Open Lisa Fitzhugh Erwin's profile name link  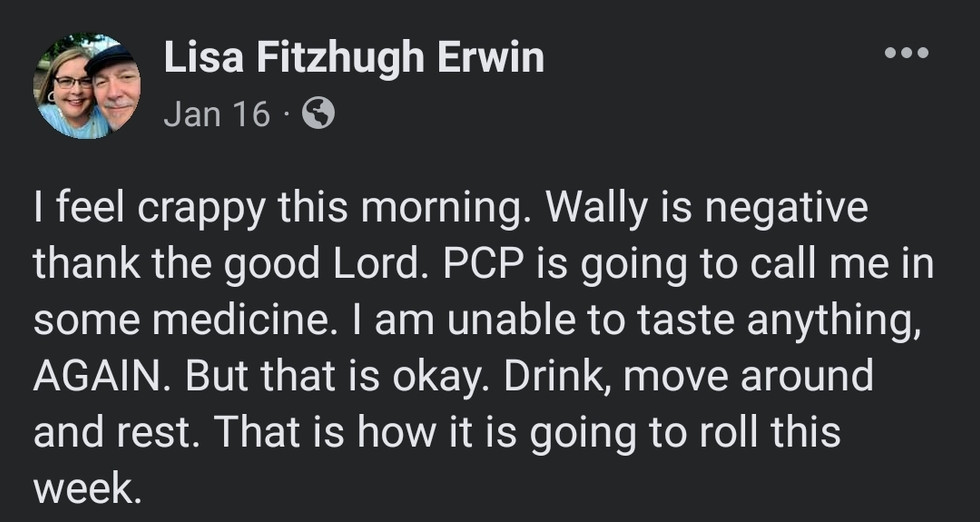pyautogui.click(x=353, y=58)
